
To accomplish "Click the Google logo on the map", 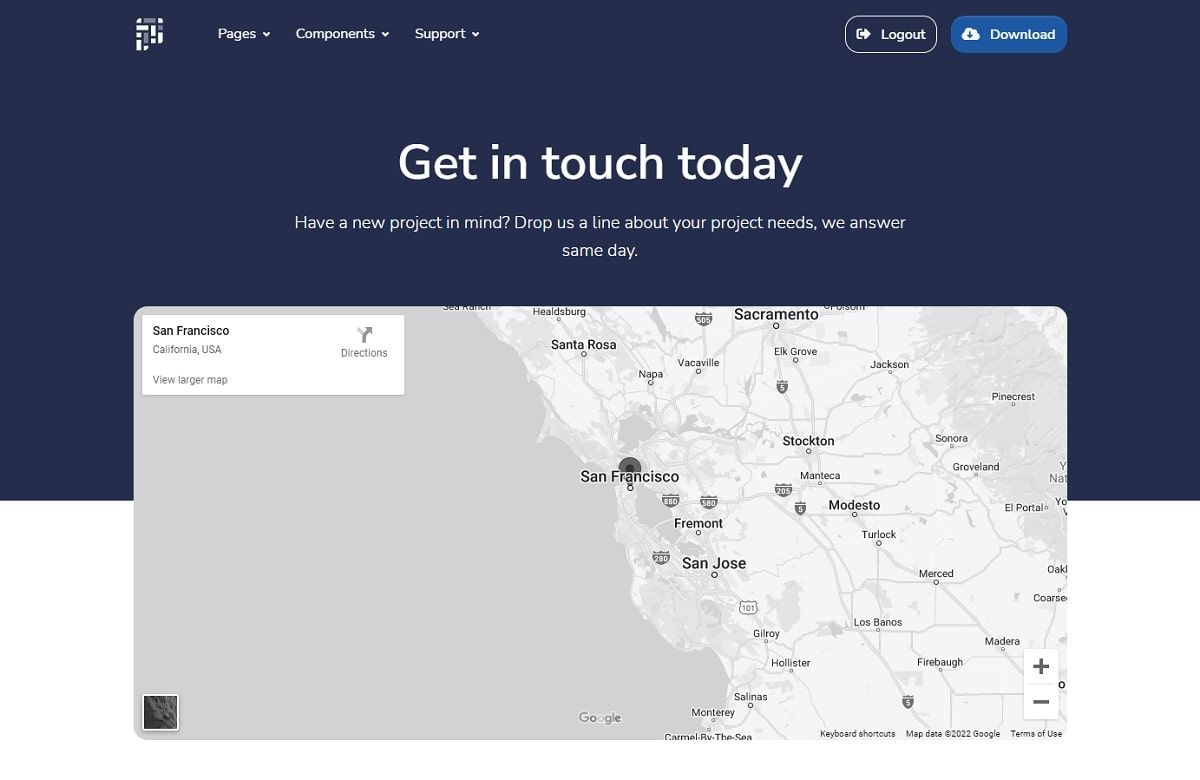I will coord(599,718).
